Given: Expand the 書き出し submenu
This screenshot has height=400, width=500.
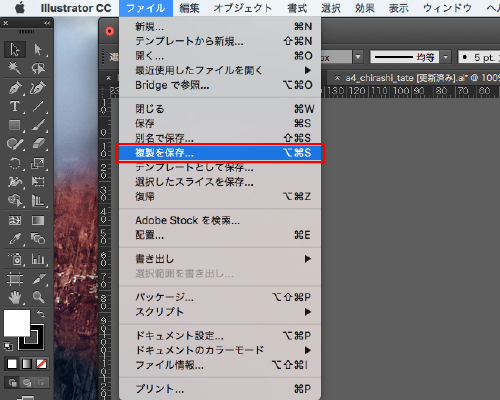Looking at the screenshot, I should click(220, 259).
